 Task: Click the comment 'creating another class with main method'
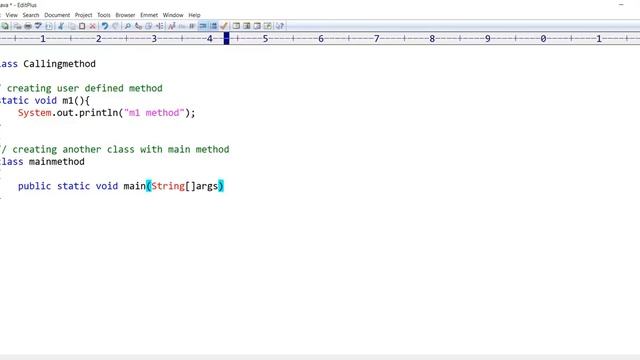click(x=121, y=149)
